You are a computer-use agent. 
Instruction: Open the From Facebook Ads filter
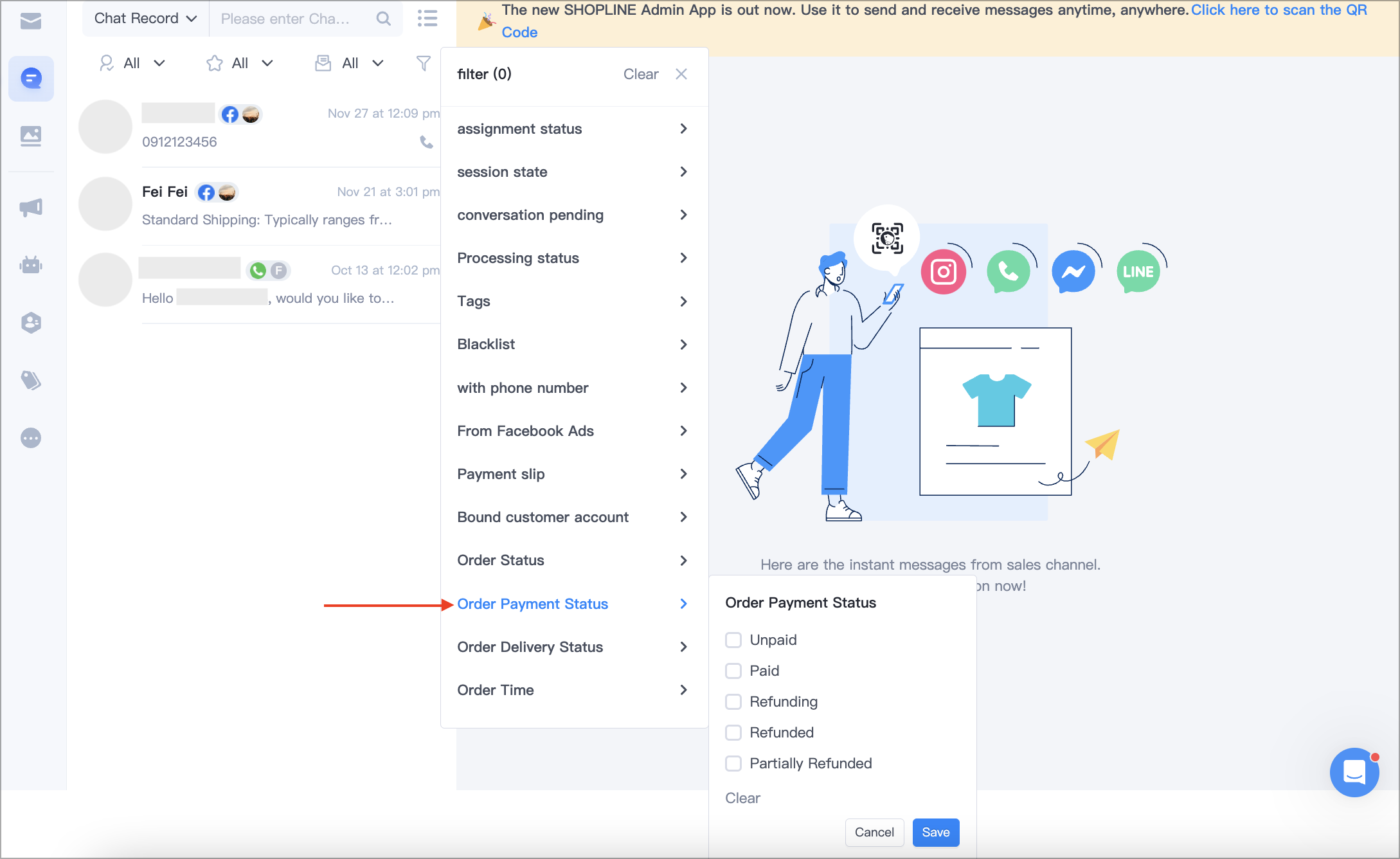(574, 431)
